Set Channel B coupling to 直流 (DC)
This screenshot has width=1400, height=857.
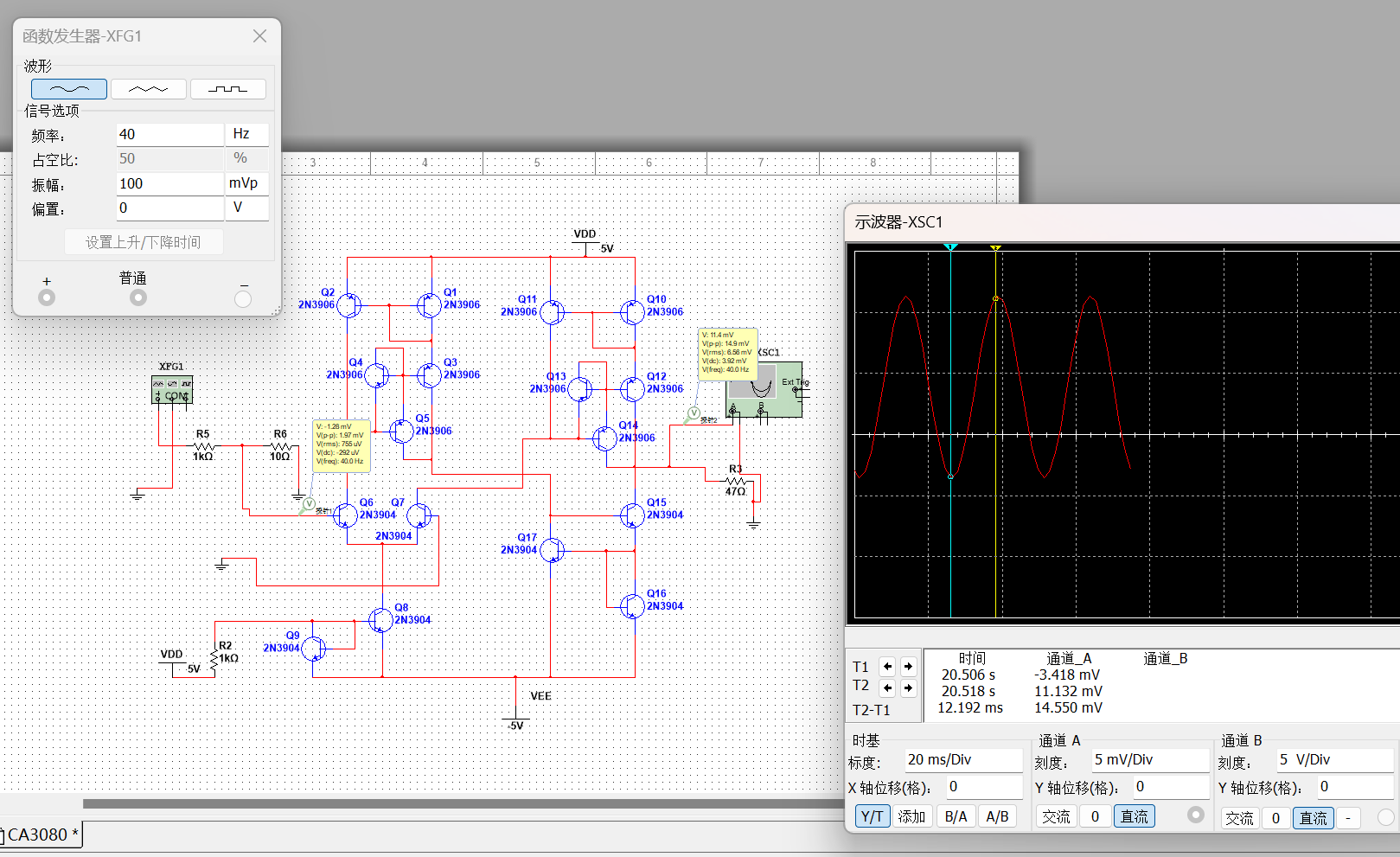[x=1314, y=818]
